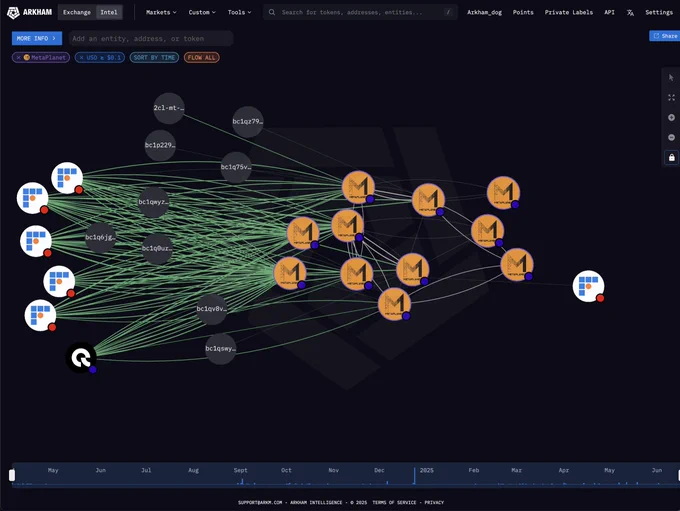Select the bc1qwyz address node
Viewport: 680px width, 511px height.
pos(153,202)
